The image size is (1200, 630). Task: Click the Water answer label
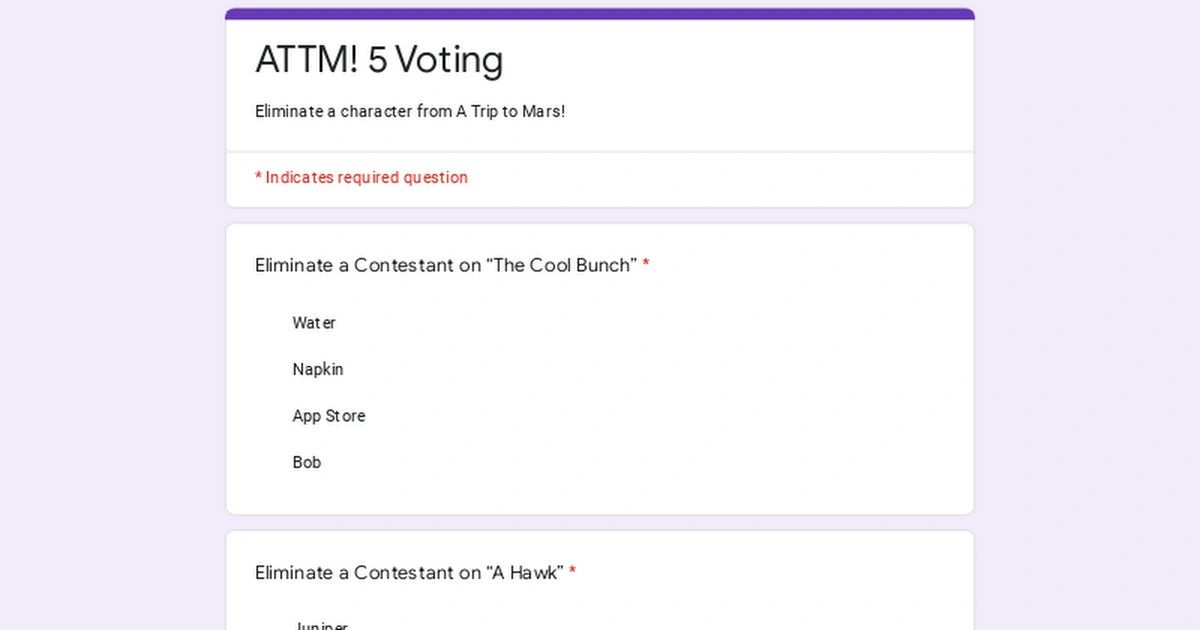(314, 323)
